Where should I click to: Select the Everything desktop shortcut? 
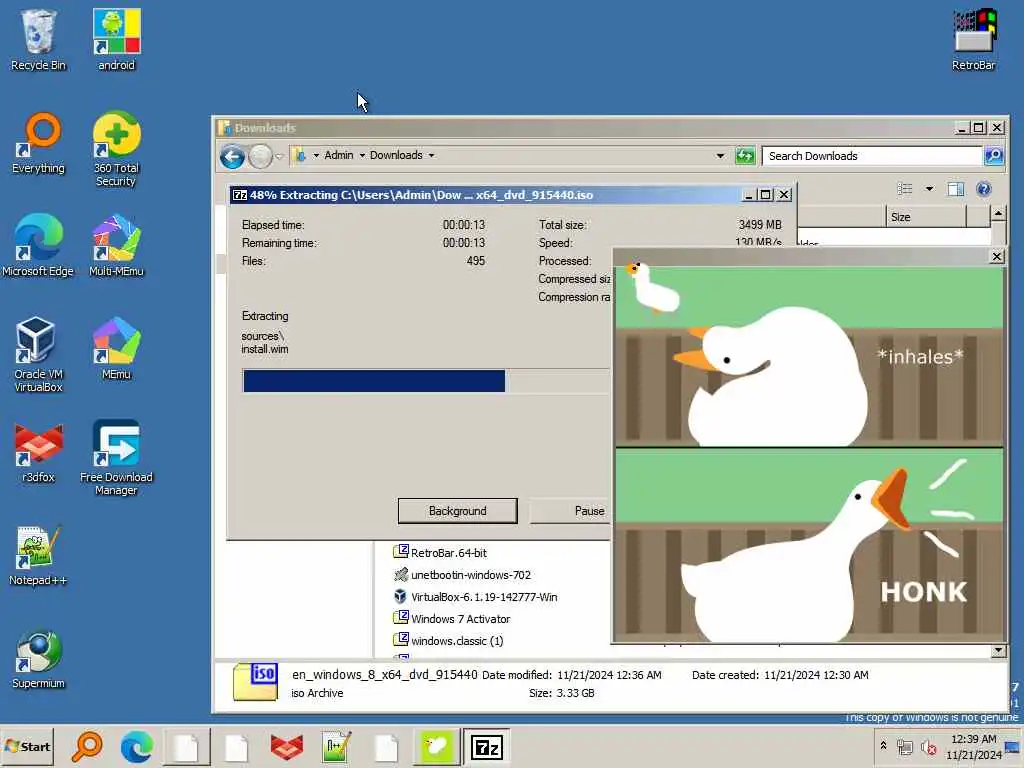pyautogui.click(x=38, y=143)
